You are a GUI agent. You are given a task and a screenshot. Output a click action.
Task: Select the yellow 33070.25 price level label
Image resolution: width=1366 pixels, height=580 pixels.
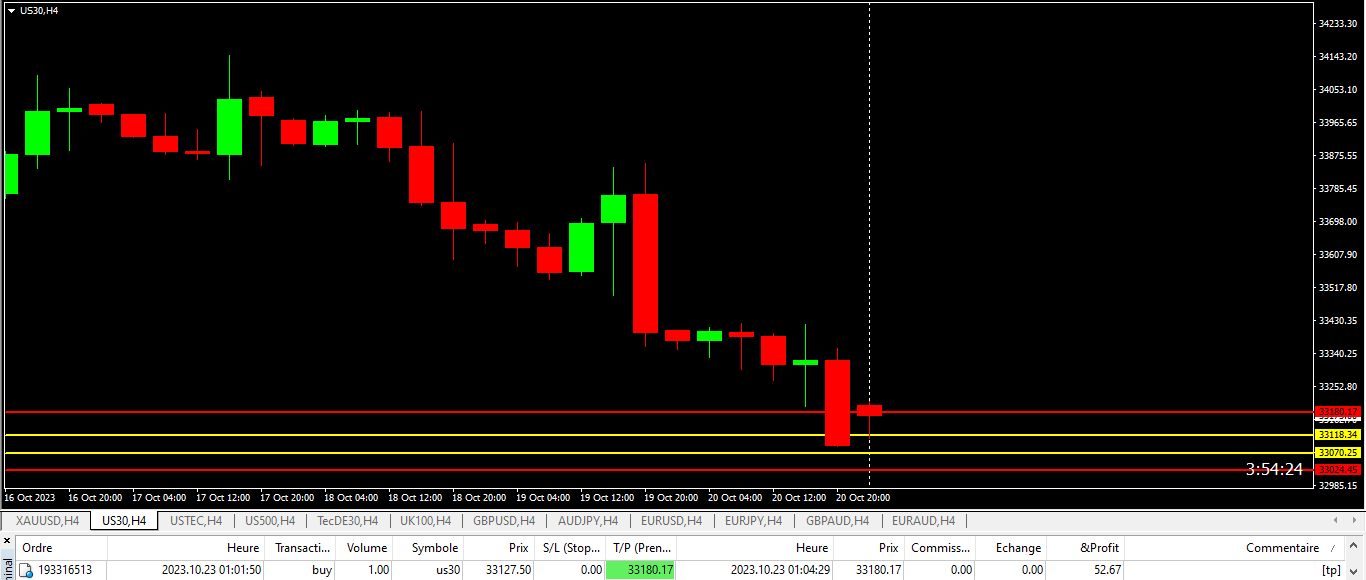[x=1338, y=453]
